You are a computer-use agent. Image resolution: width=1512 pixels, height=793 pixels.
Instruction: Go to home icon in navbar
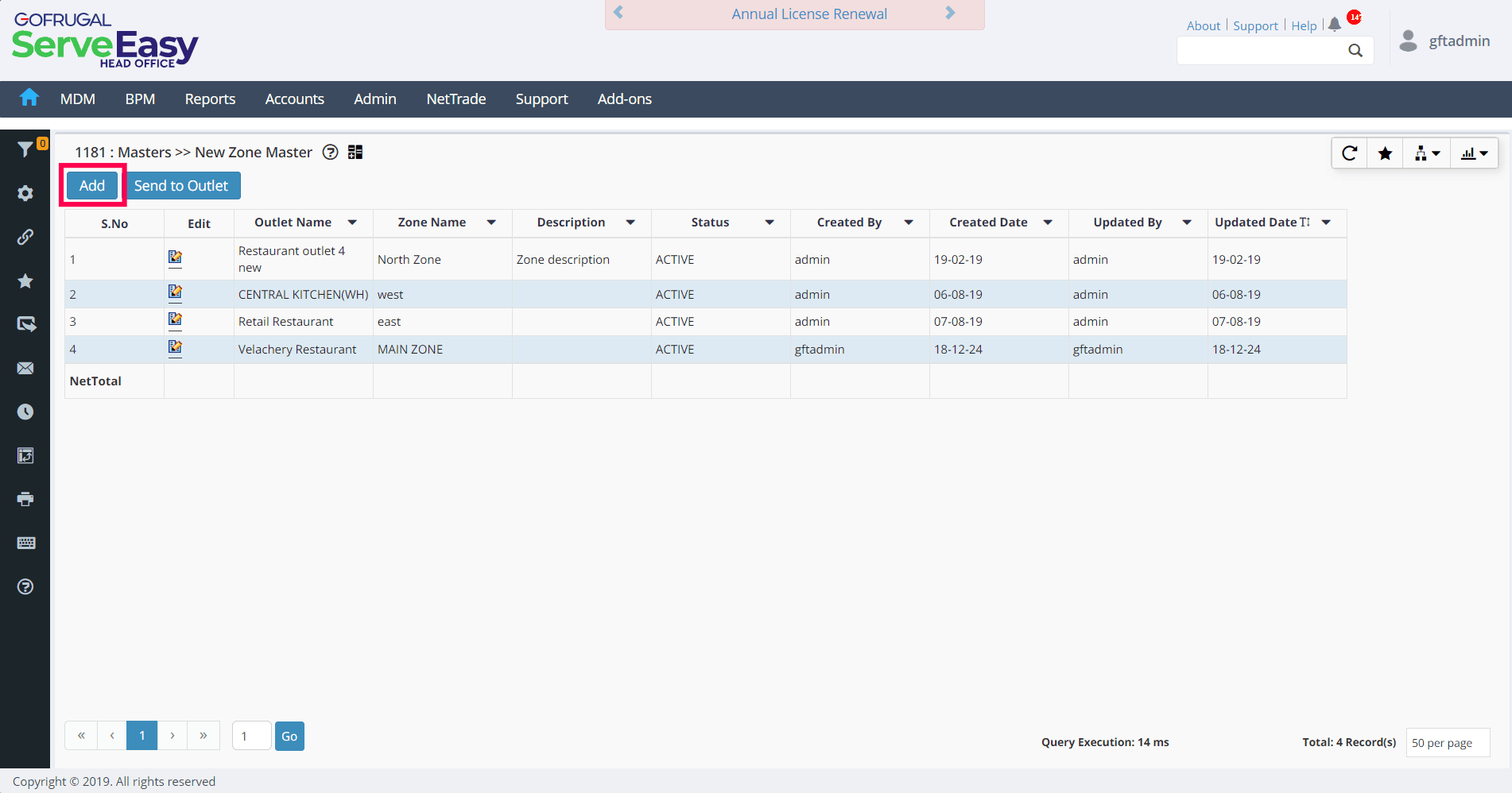tap(29, 98)
